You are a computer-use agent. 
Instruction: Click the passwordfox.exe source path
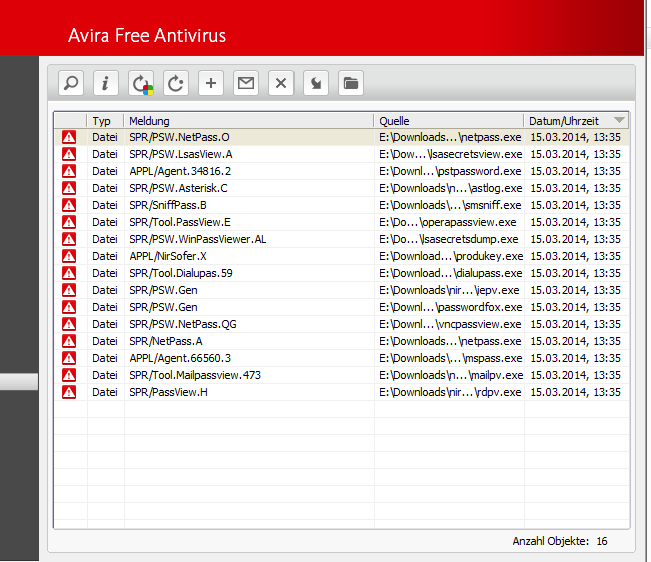(450, 307)
